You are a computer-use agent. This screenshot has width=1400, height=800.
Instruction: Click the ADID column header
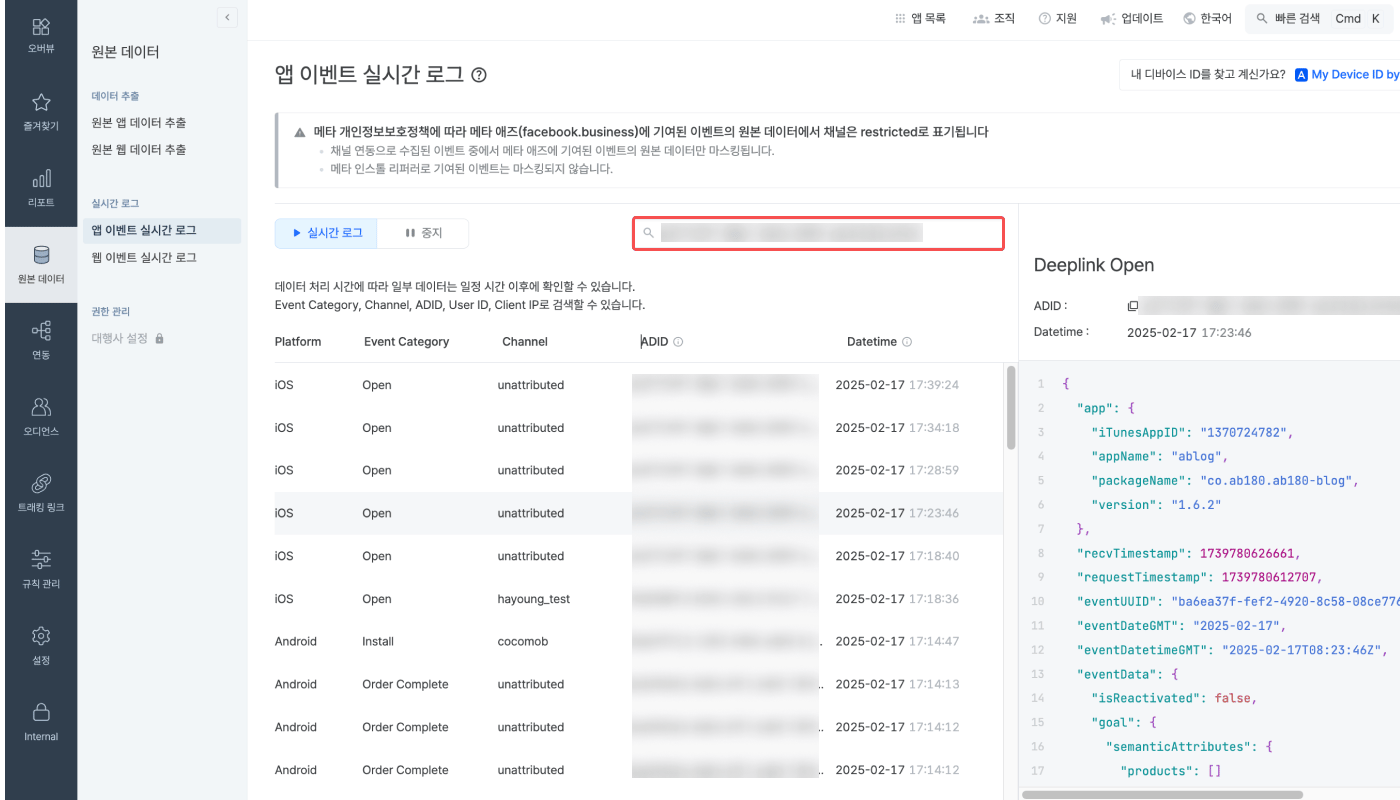tap(654, 342)
